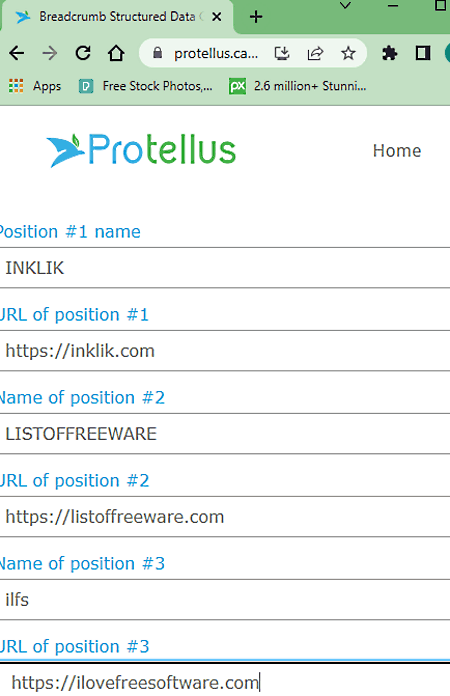Go back using the browser back arrow
The height and width of the screenshot is (696, 450).
[x=17, y=53]
